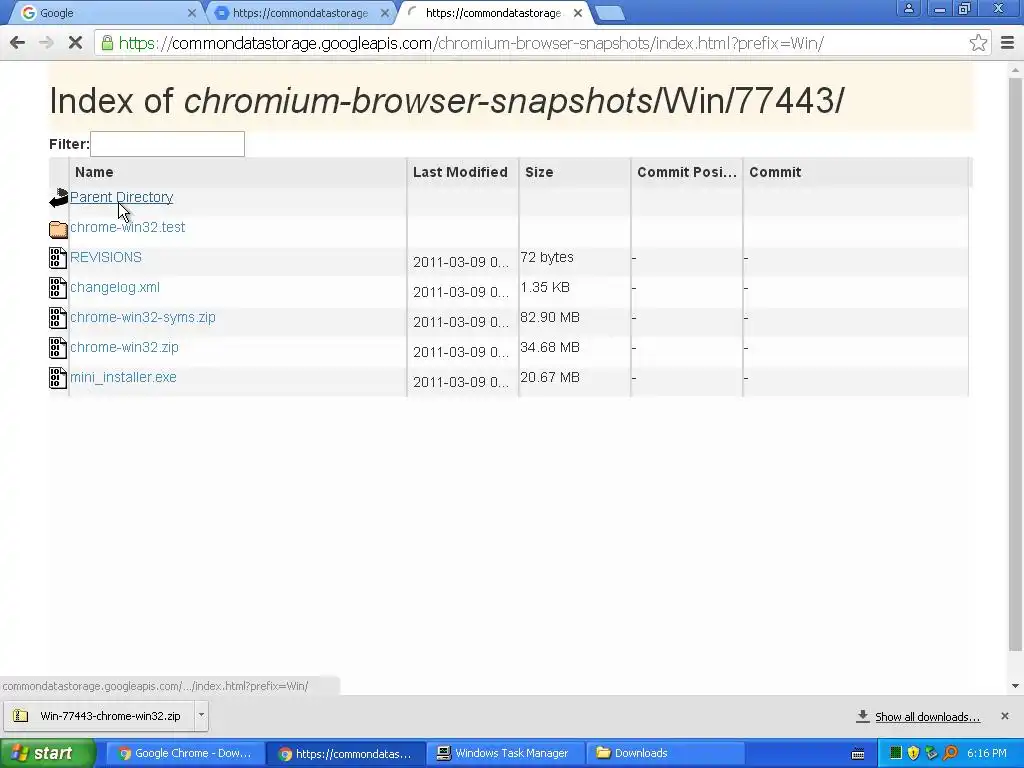
Task: Click into the Filter text box
Action: pyautogui.click(x=167, y=144)
